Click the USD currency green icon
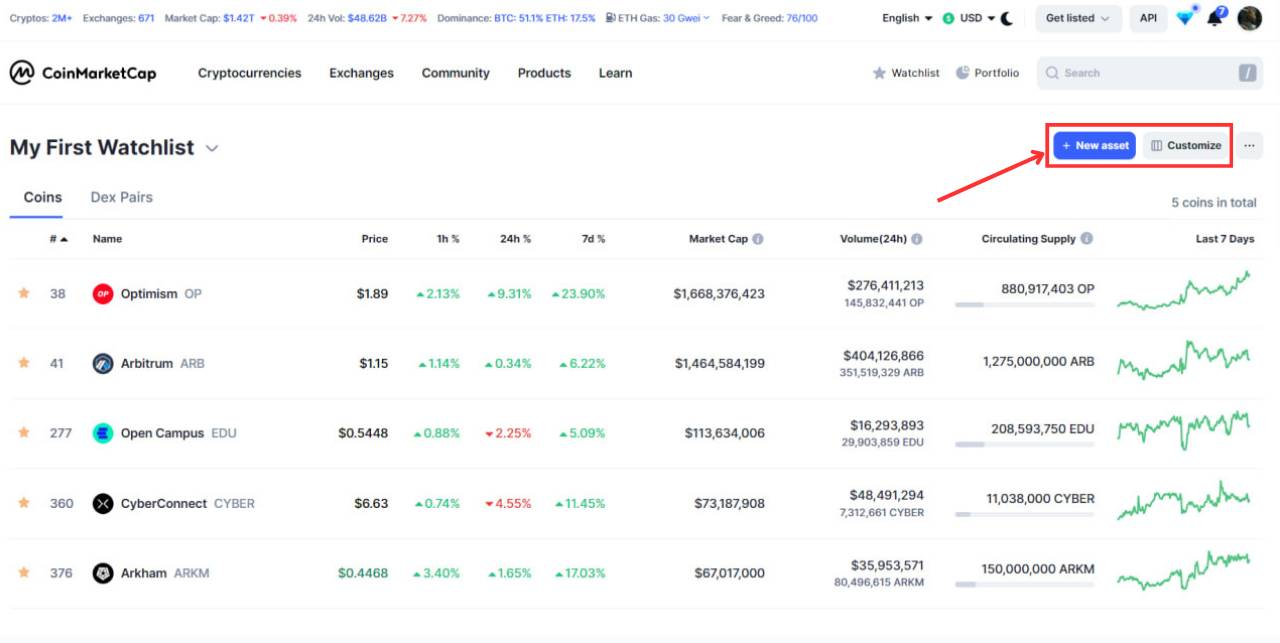This screenshot has width=1280, height=643. pos(948,18)
